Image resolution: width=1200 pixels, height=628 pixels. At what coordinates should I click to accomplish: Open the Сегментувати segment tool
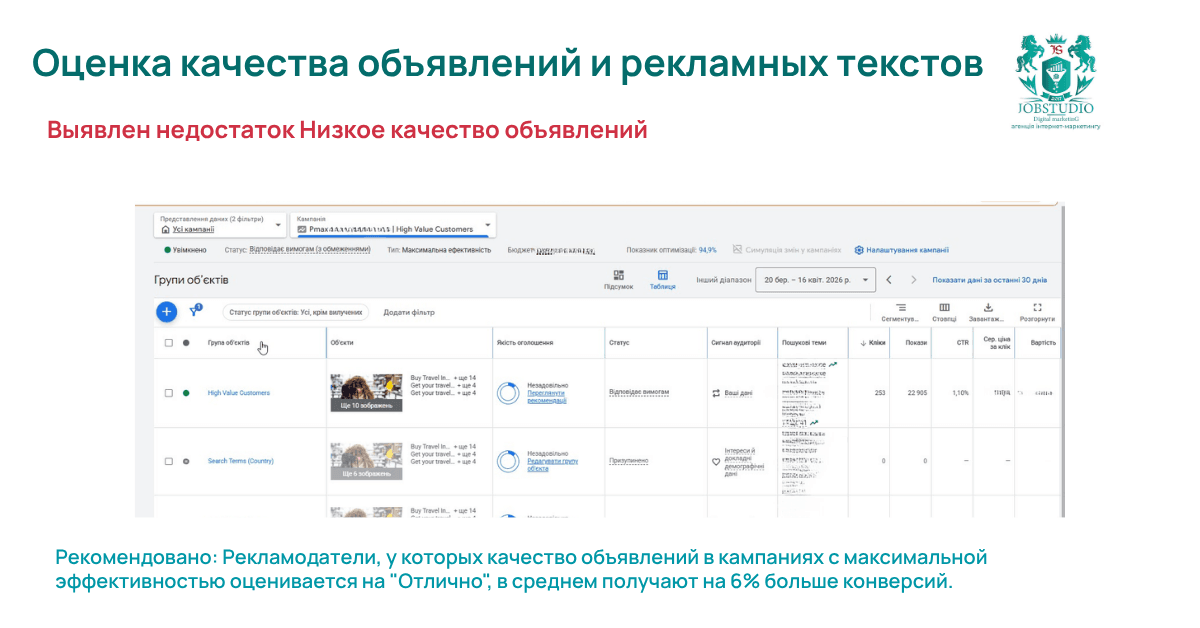tap(901, 312)
